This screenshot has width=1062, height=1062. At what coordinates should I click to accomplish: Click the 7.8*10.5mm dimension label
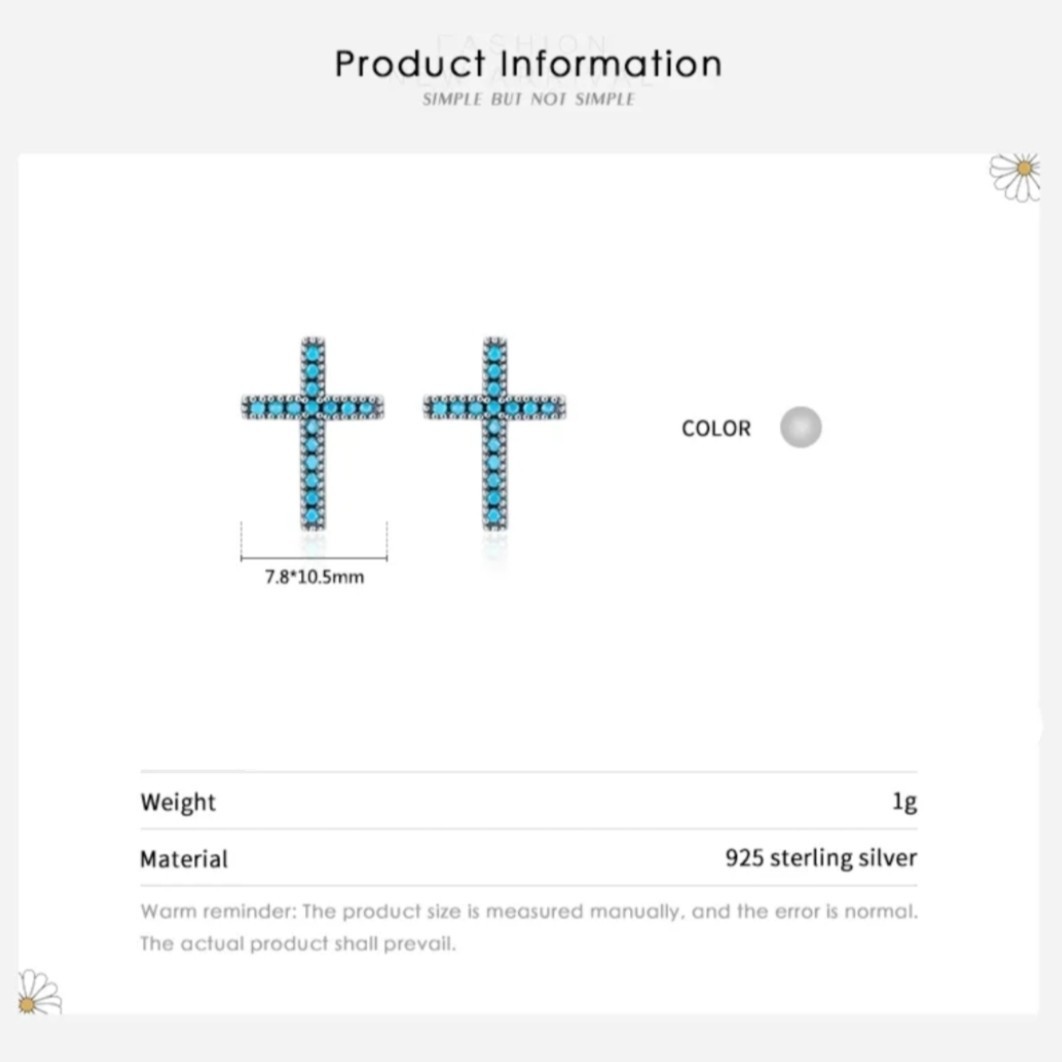[x=314, y=577]
